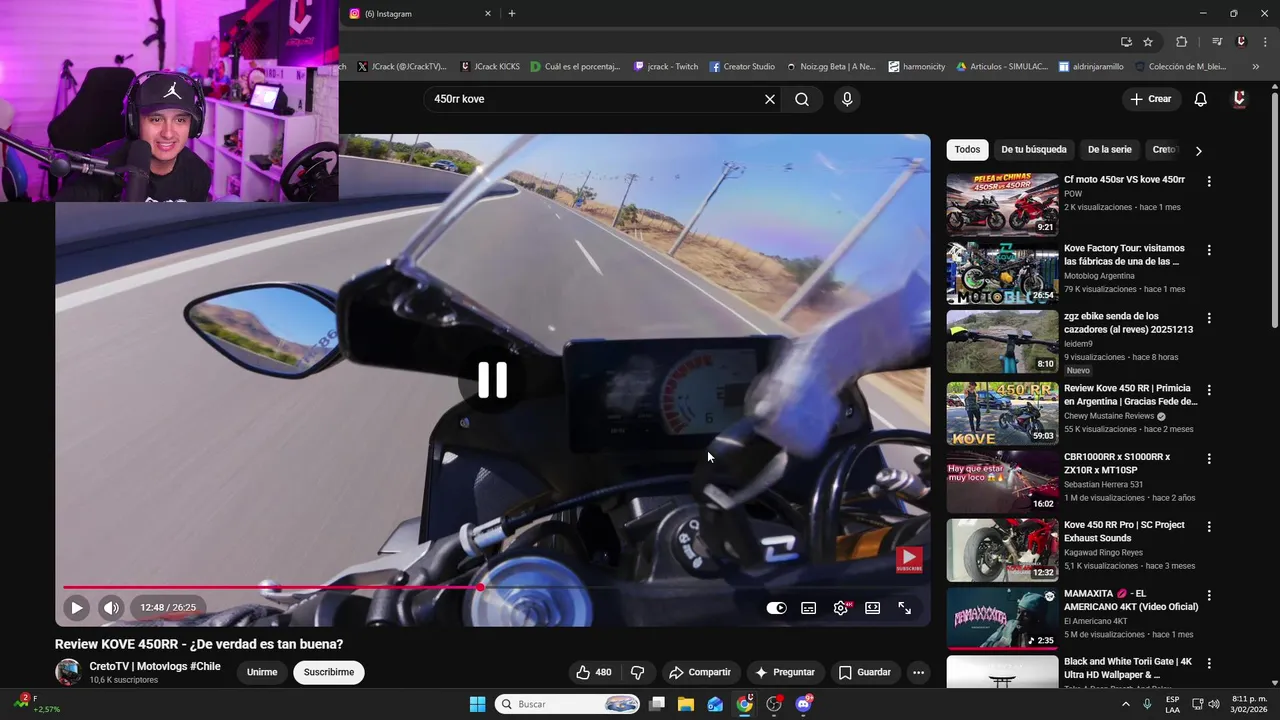Viewport: 1280px width, 720px height.
Task: Select the De la serie chip
Action: click(x=1109, y=150)
